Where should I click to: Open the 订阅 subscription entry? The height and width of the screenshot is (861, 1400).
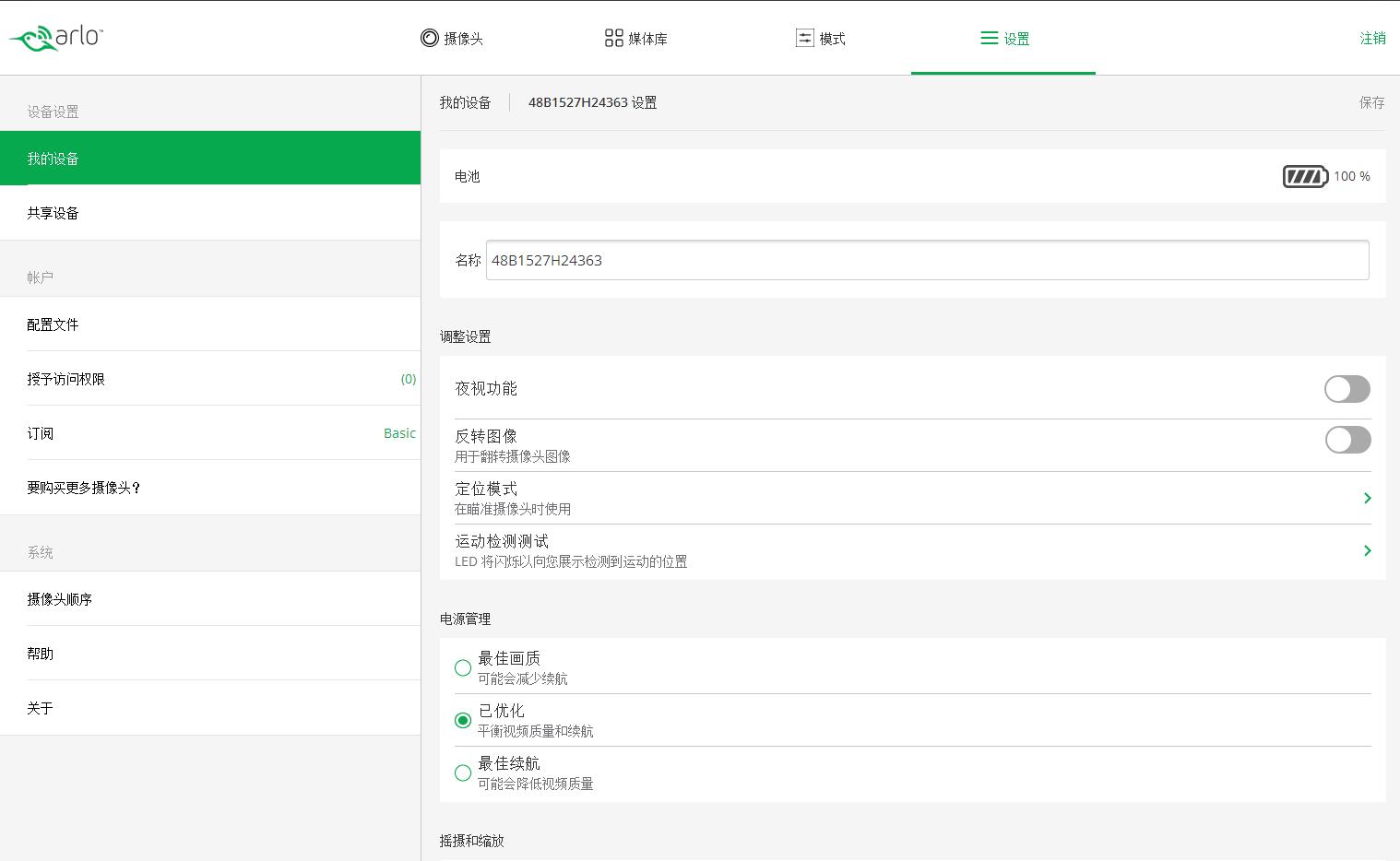click(x=210, y=433)
